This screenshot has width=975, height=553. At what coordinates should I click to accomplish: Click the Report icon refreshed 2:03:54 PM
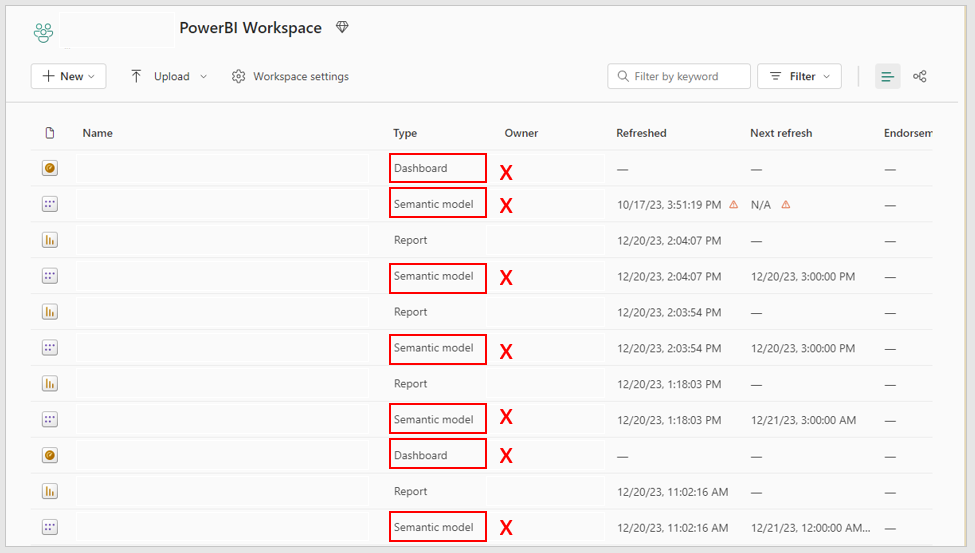(50, 312)
